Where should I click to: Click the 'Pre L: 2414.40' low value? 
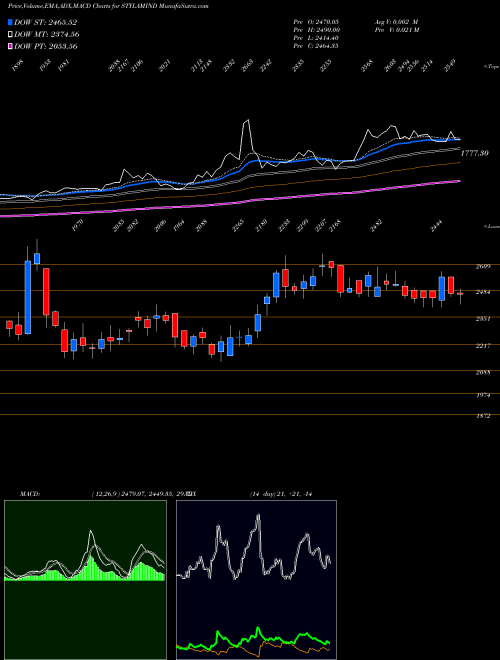pos(316,38)
